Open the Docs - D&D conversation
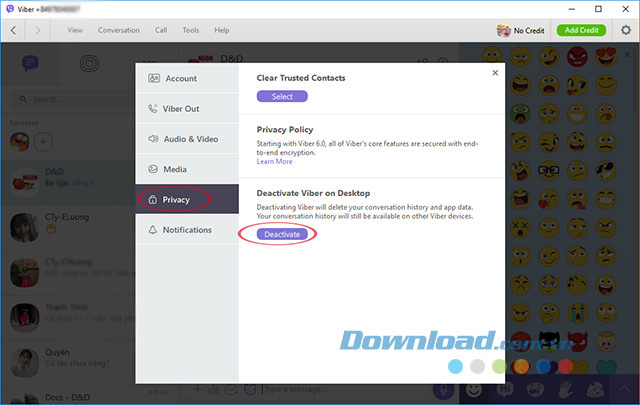The image size is (640, 405). pyautogui.click(x=68, y=396)
